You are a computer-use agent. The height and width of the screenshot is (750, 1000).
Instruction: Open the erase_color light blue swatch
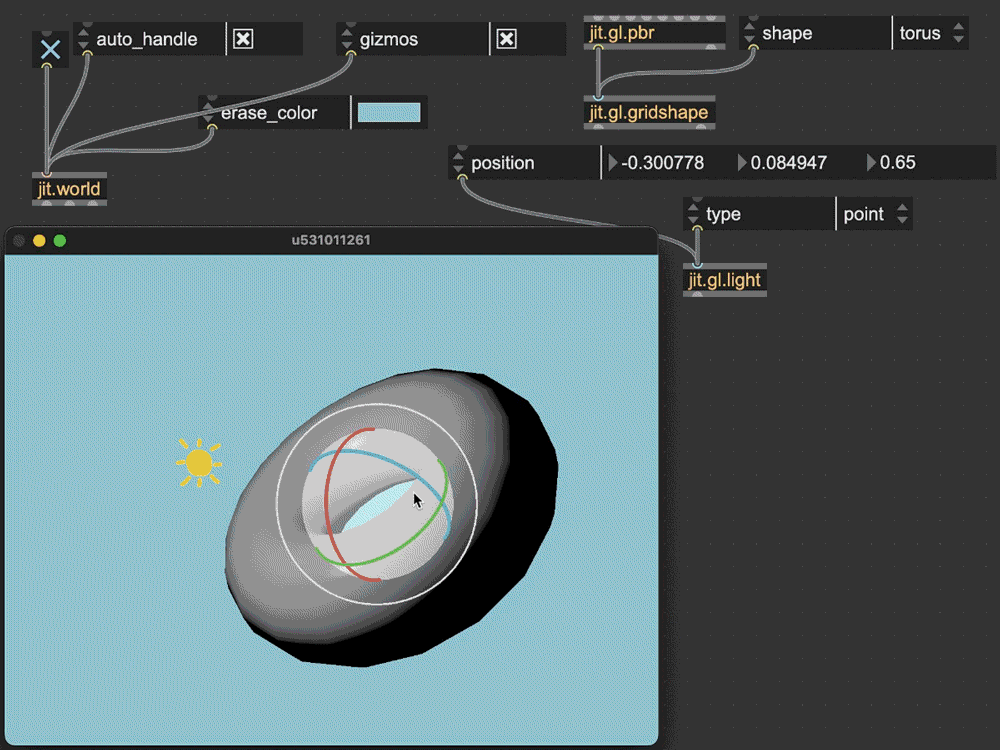pyautogui.click(x=389, y=113)
